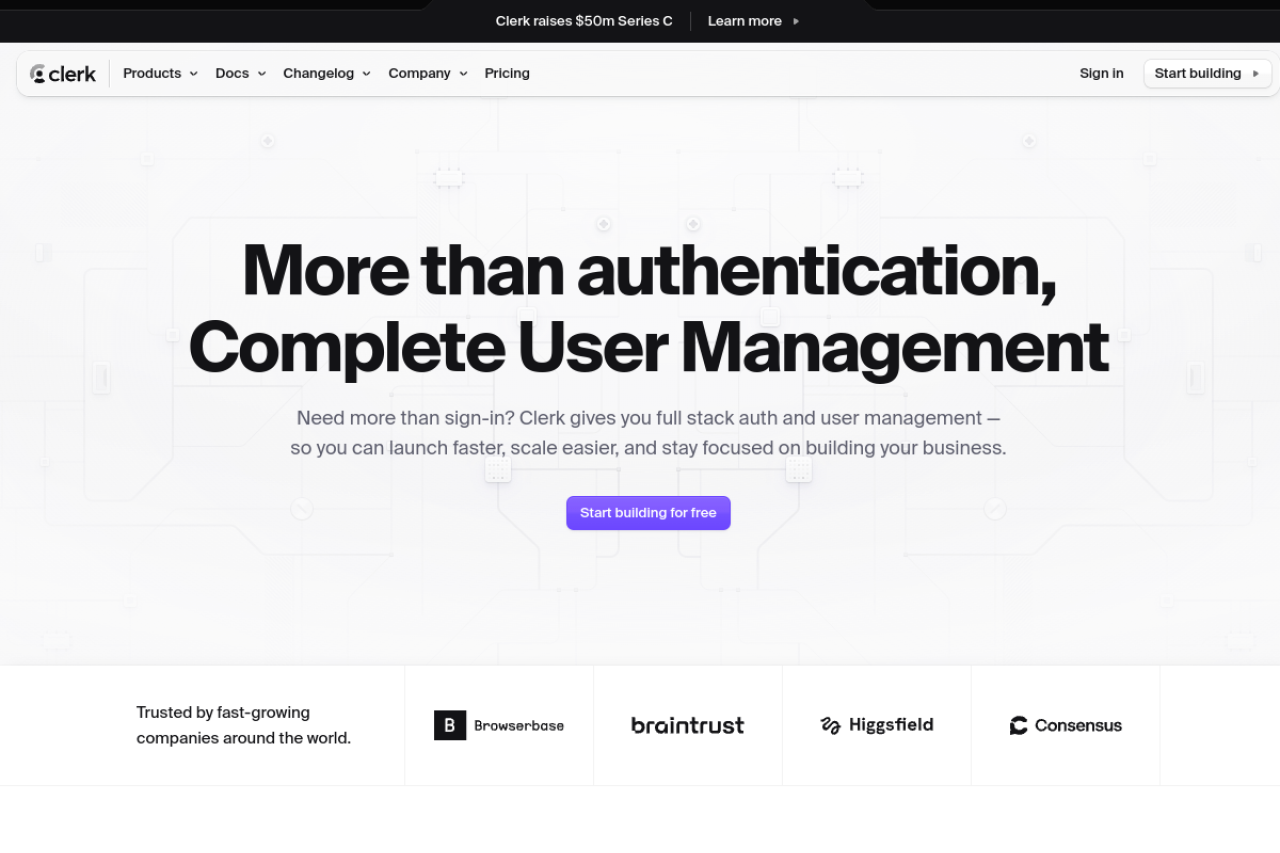Select Sign in from the navbar

tap(1101, 74)
